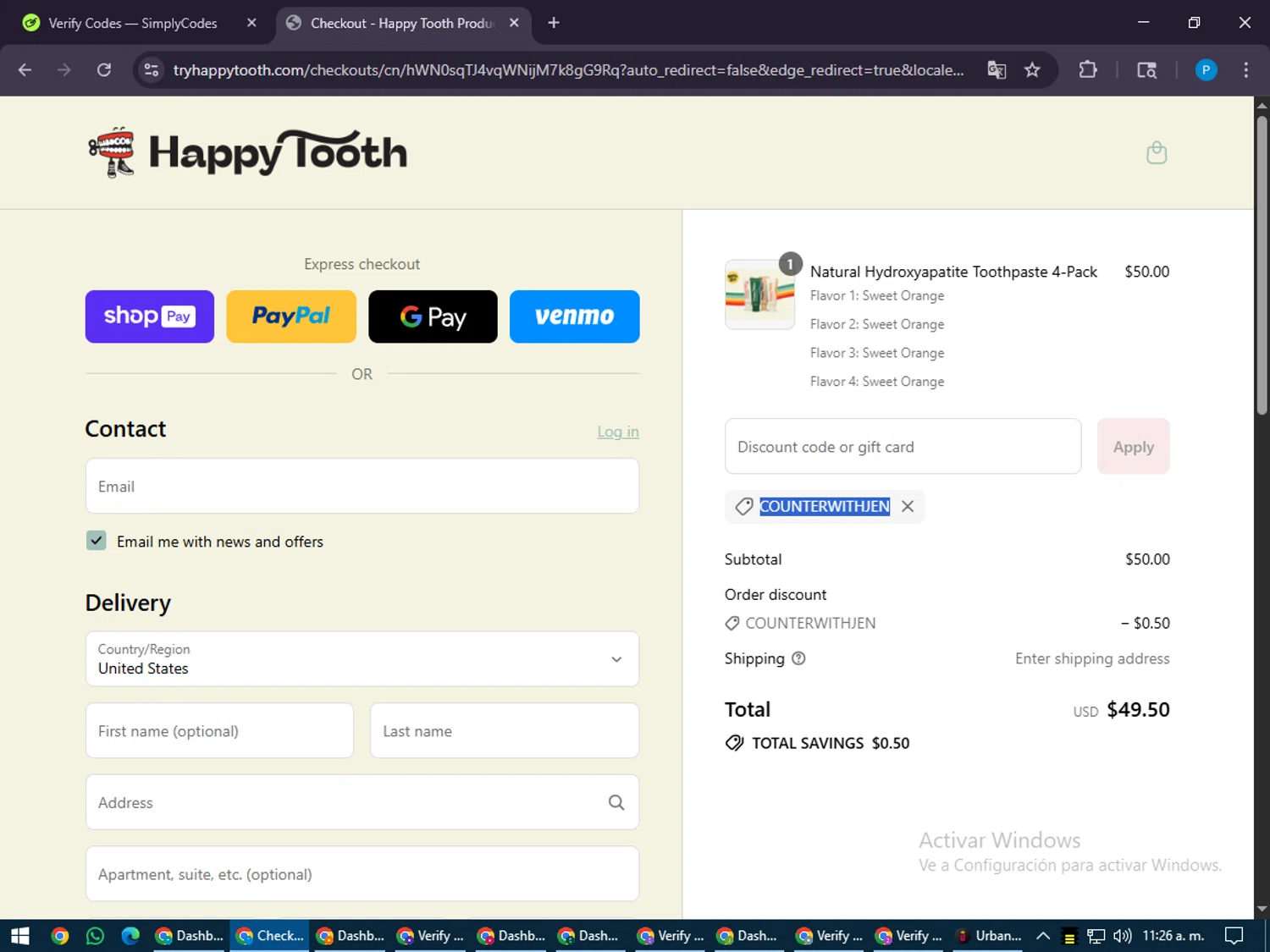
Task: Open Windows Start menu
Action: [20, 935]
